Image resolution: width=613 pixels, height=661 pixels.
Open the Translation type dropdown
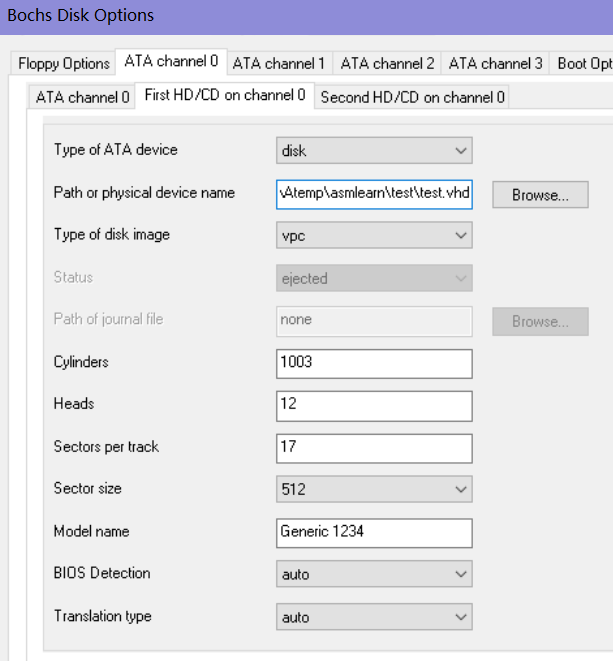point(374,617)
